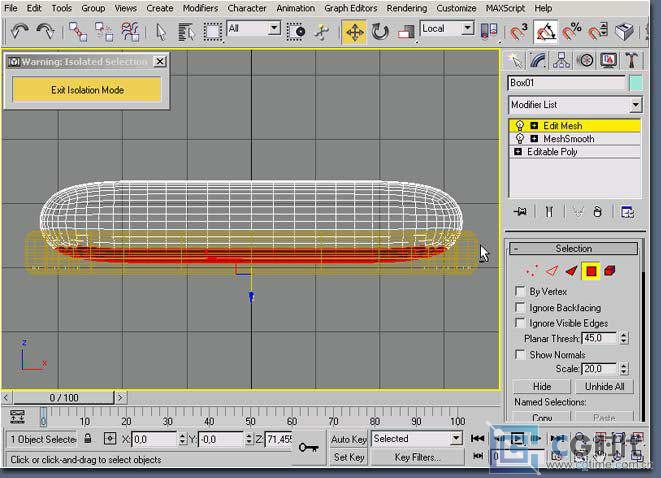
Task: Collapse the Selection rollout header
Action: pos(573,248)
